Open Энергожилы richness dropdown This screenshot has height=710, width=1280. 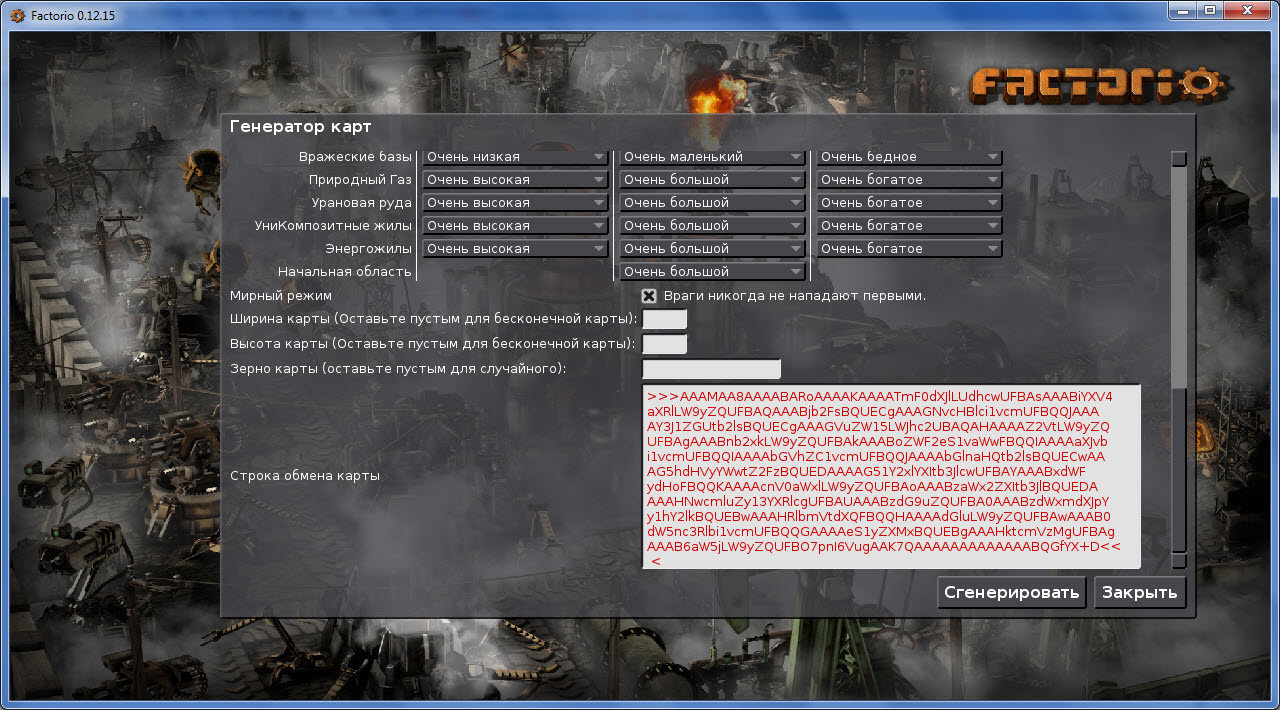tap(909, 249)
